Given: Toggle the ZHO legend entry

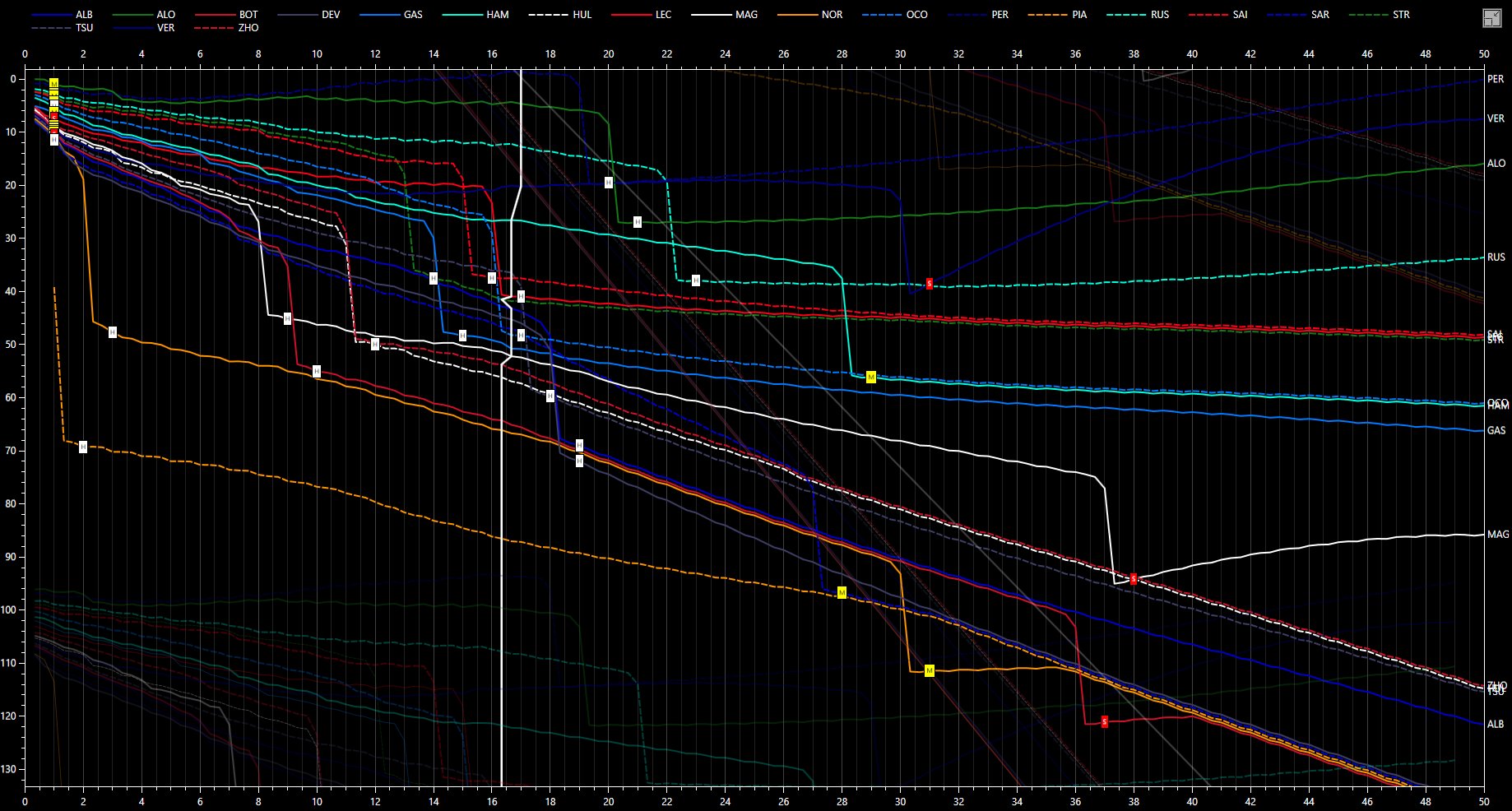Looking at the screenshot, I should pyautogui.click(x=237, y=28).
